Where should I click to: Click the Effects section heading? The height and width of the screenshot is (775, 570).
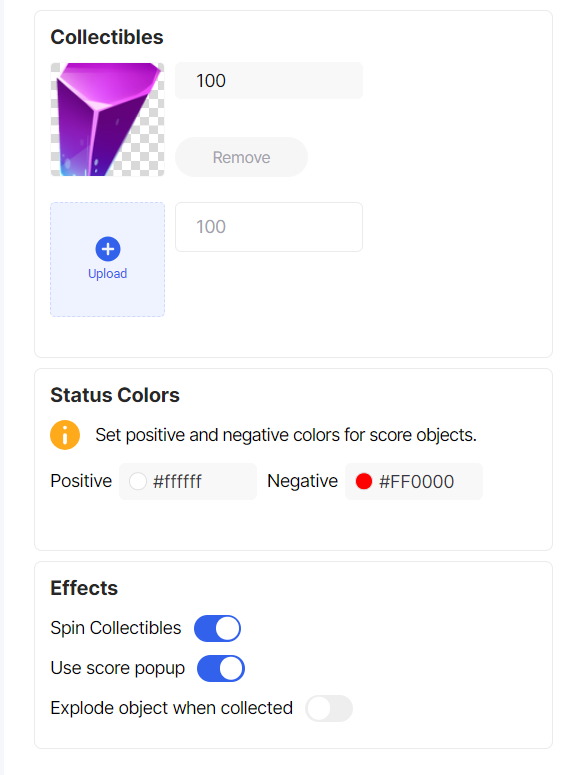click(84, 588)
